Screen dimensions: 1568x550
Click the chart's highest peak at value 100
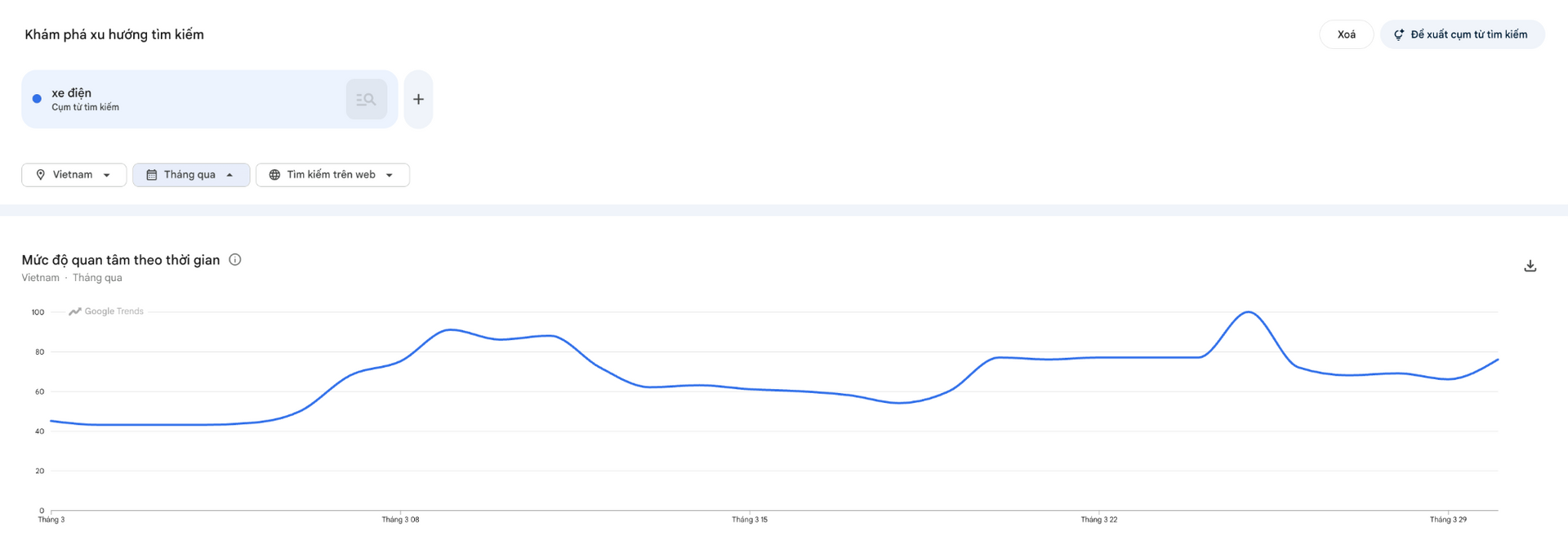[x=1249, y=312]
